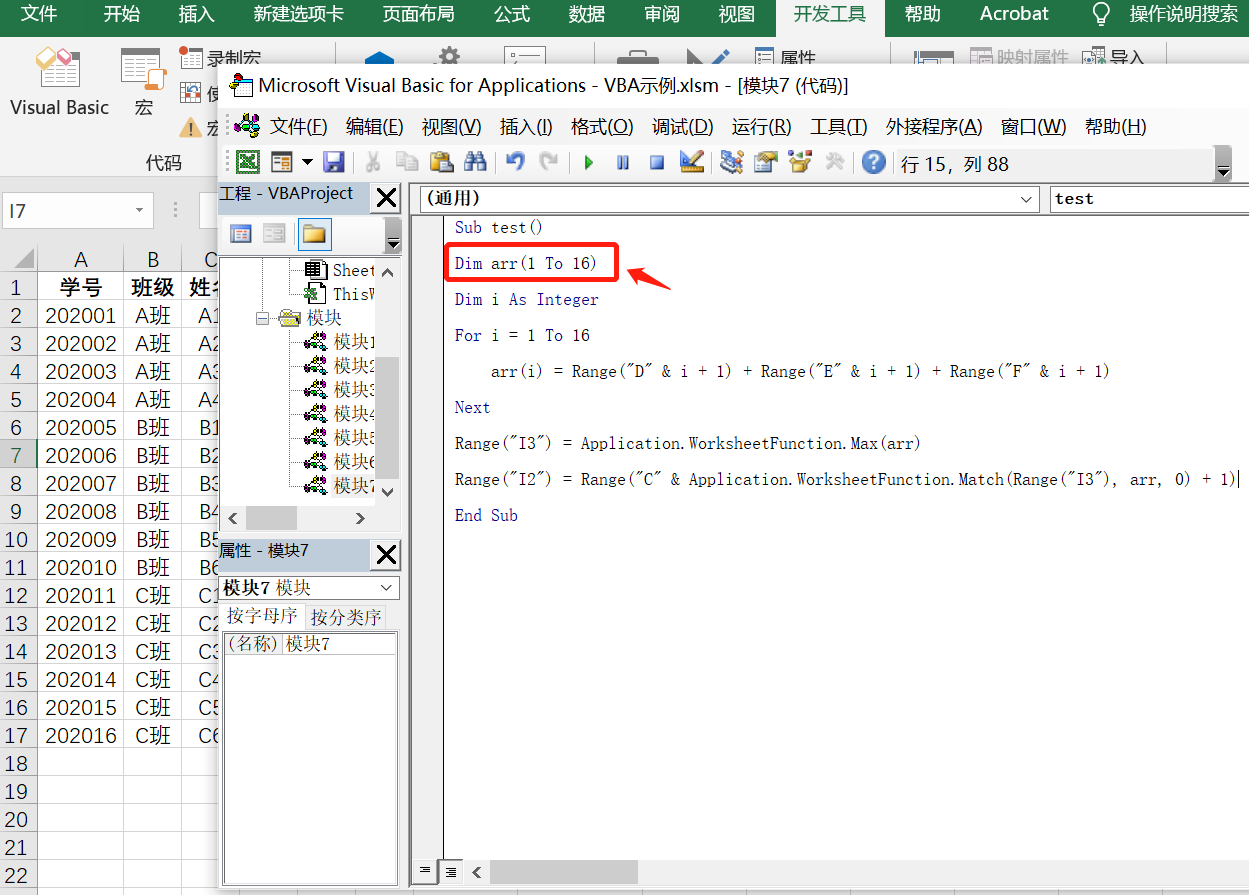Click the project tree horizontal scroll right arrow

tap(360, 518)
